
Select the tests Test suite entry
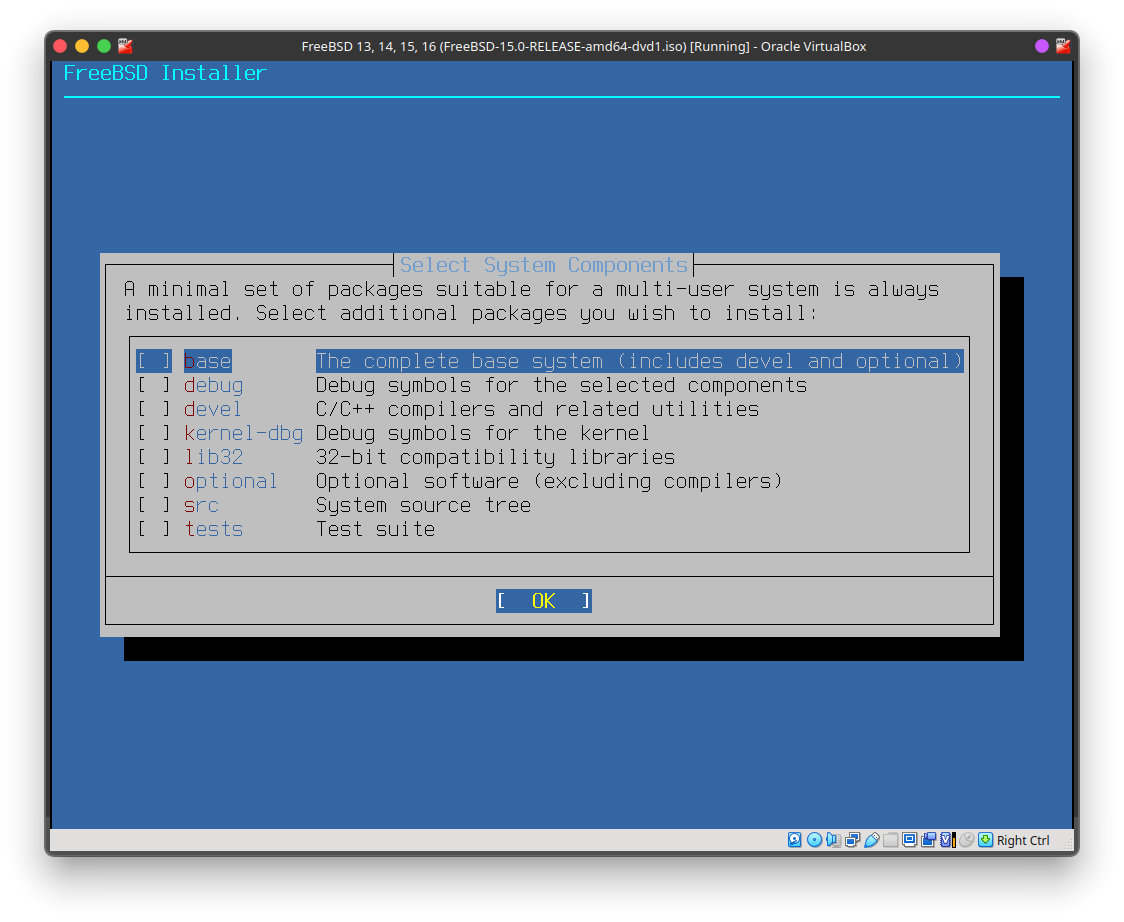(214, 529)
